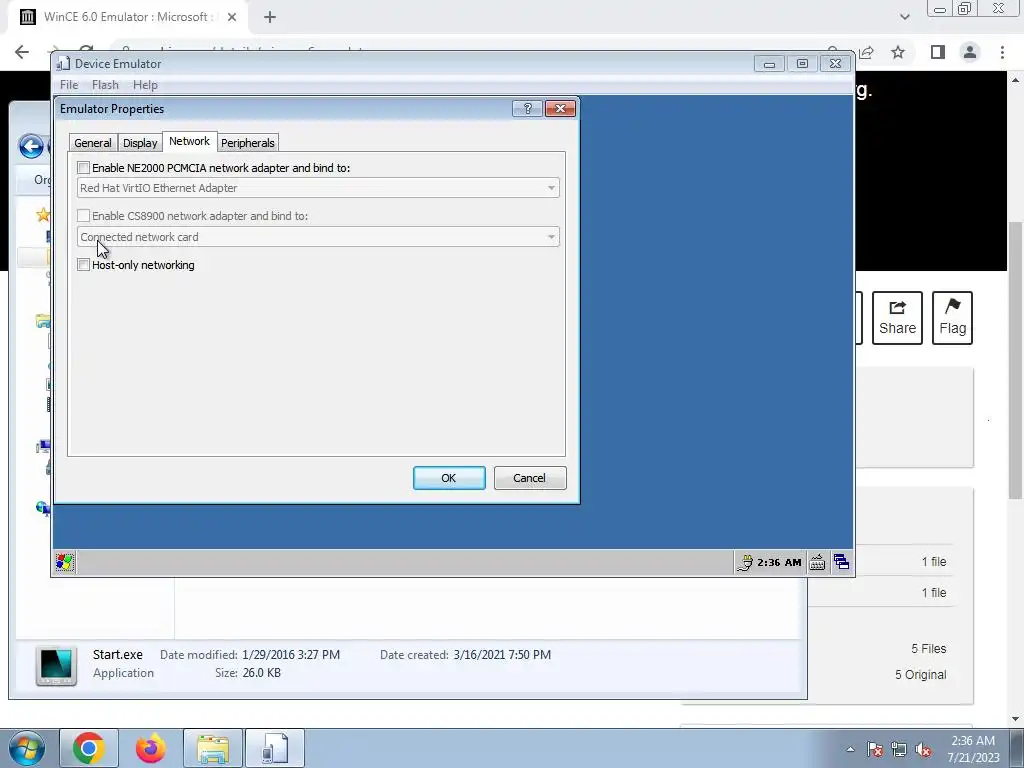Viewport: 1024px width, 768px height.
Task: Click the Favorites star in Explorer sidebar
Action: point(43,214)
